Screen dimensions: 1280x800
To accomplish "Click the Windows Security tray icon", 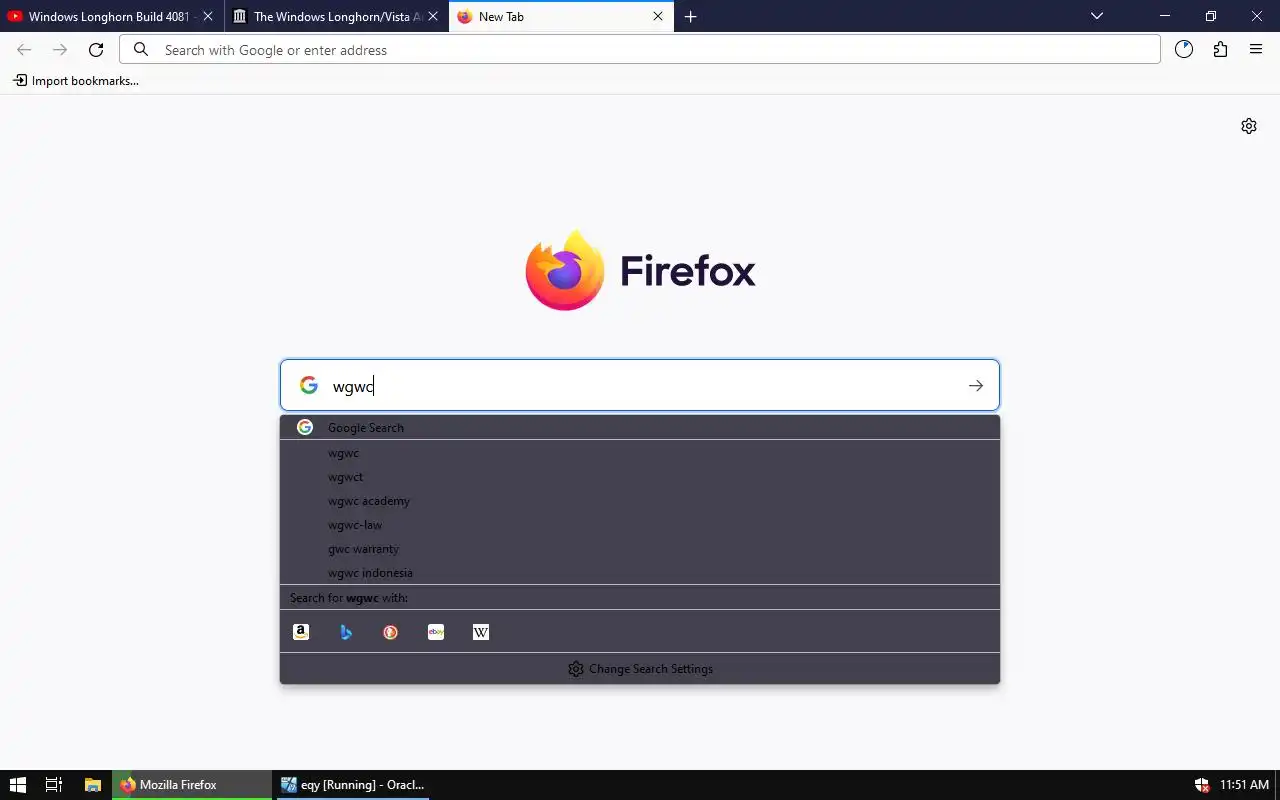I will click(x=1201, y=785).
